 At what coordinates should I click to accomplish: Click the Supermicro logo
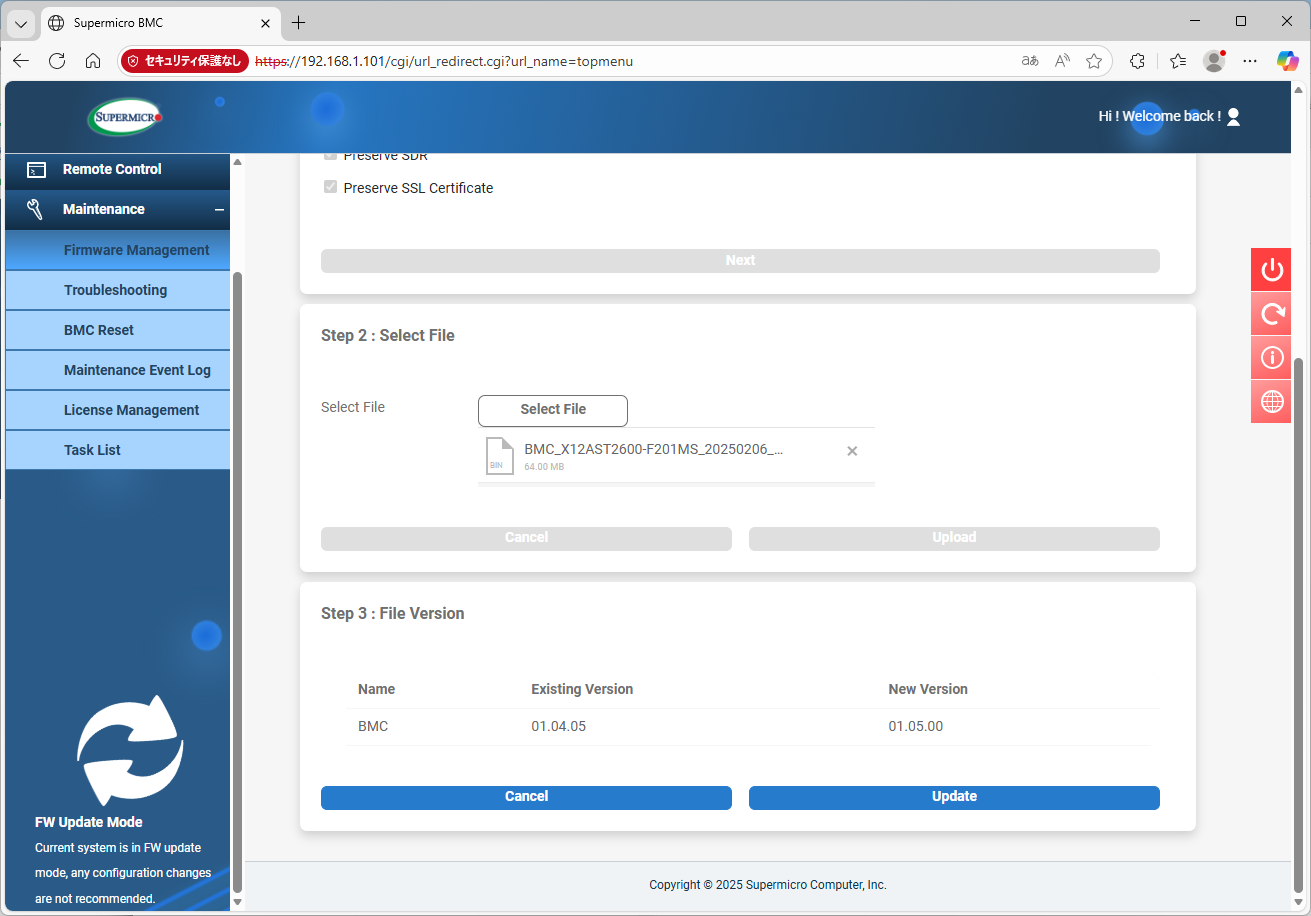(124, 117)
